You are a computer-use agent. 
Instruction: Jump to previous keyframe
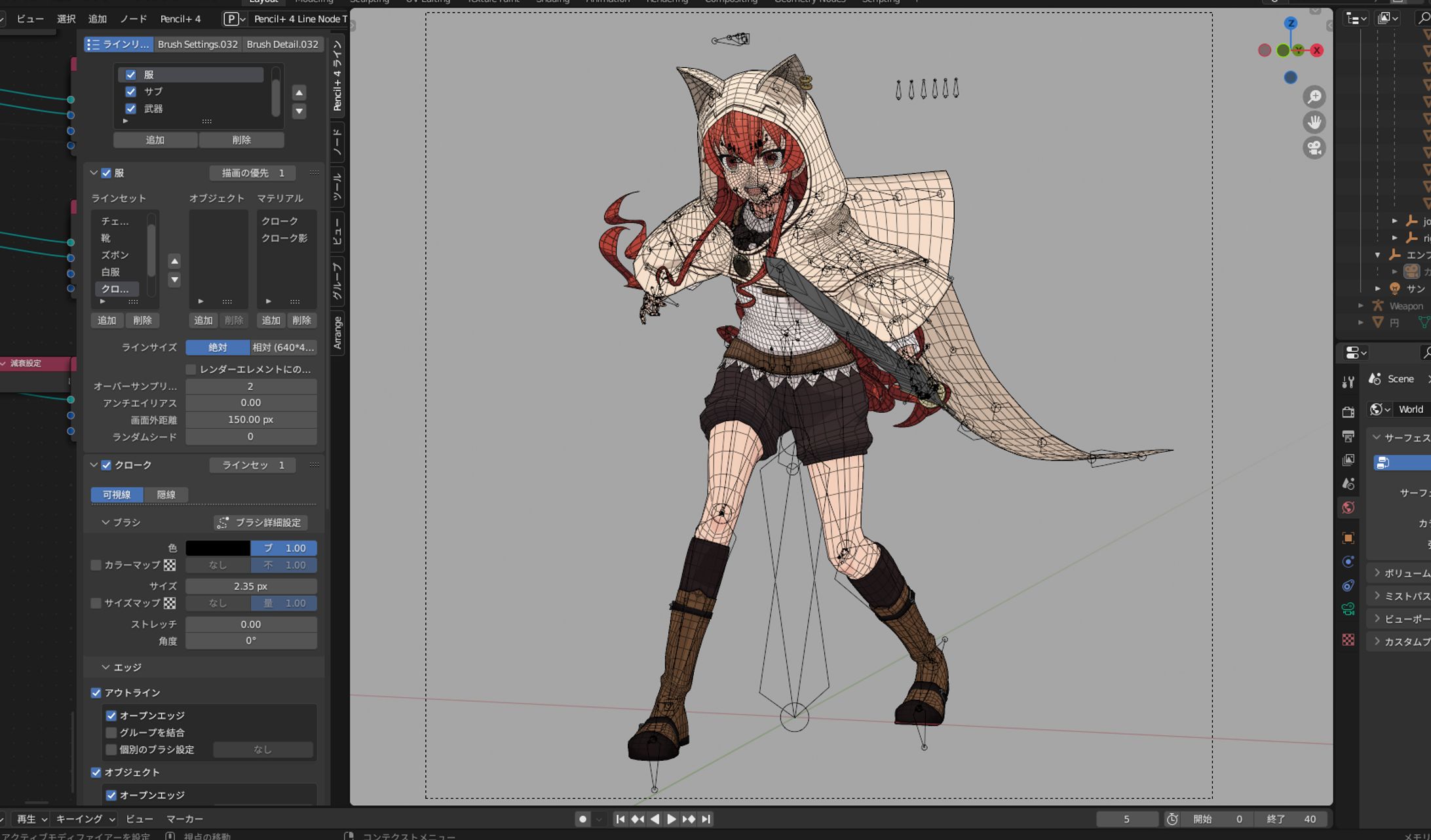637,819
